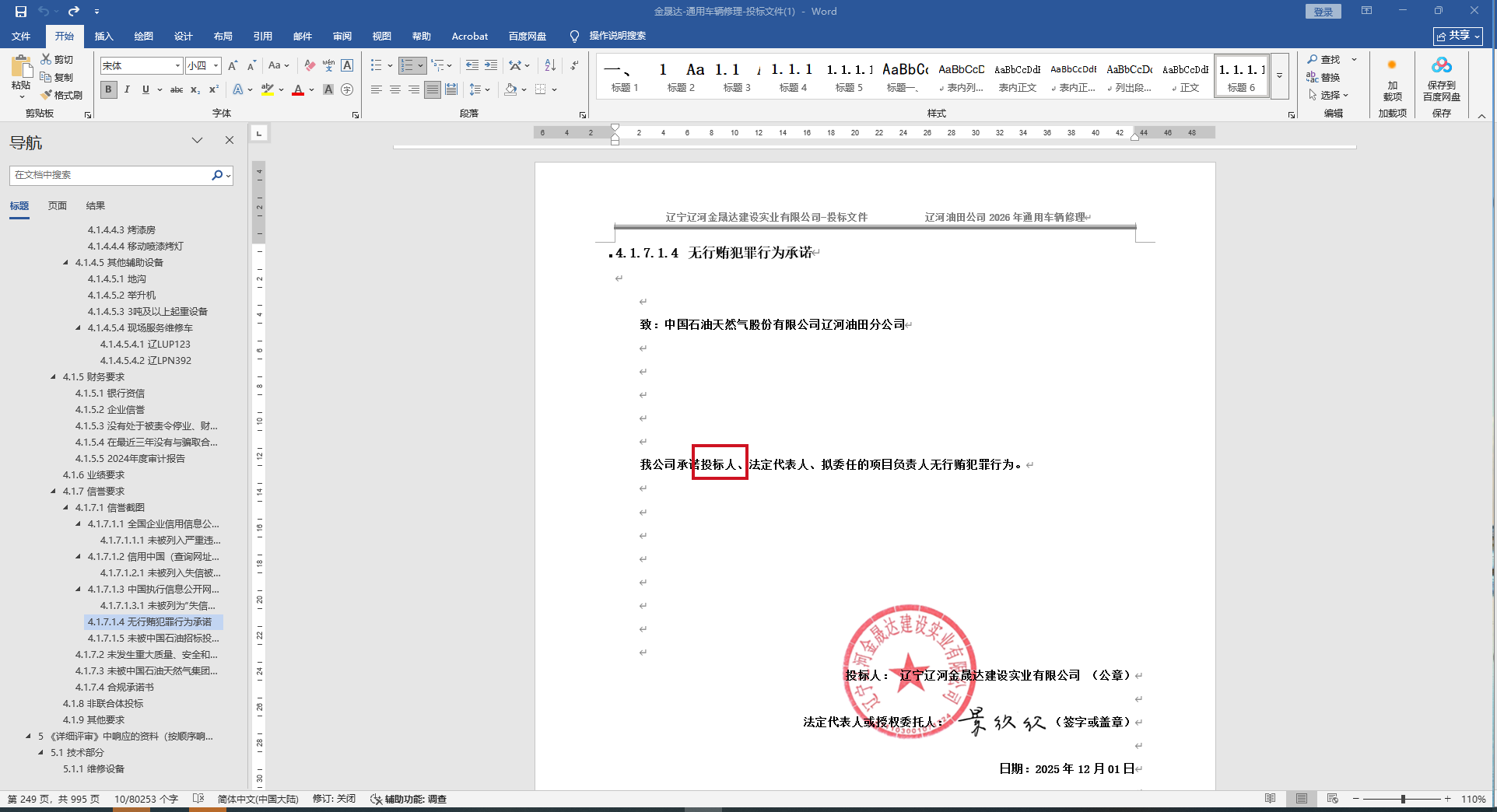Toggle bold formatting
The width and height of the screenshot is (1497, 812).
coord(108,89)
